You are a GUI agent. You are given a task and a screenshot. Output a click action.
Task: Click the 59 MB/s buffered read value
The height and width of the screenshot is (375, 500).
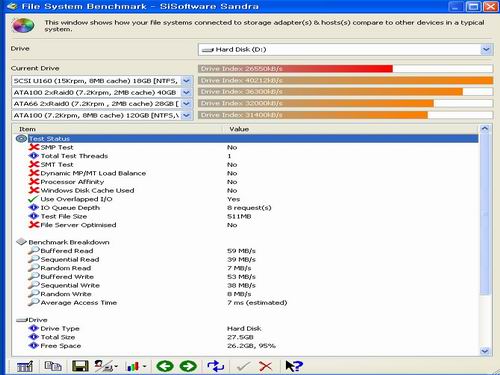click(241, 251)
